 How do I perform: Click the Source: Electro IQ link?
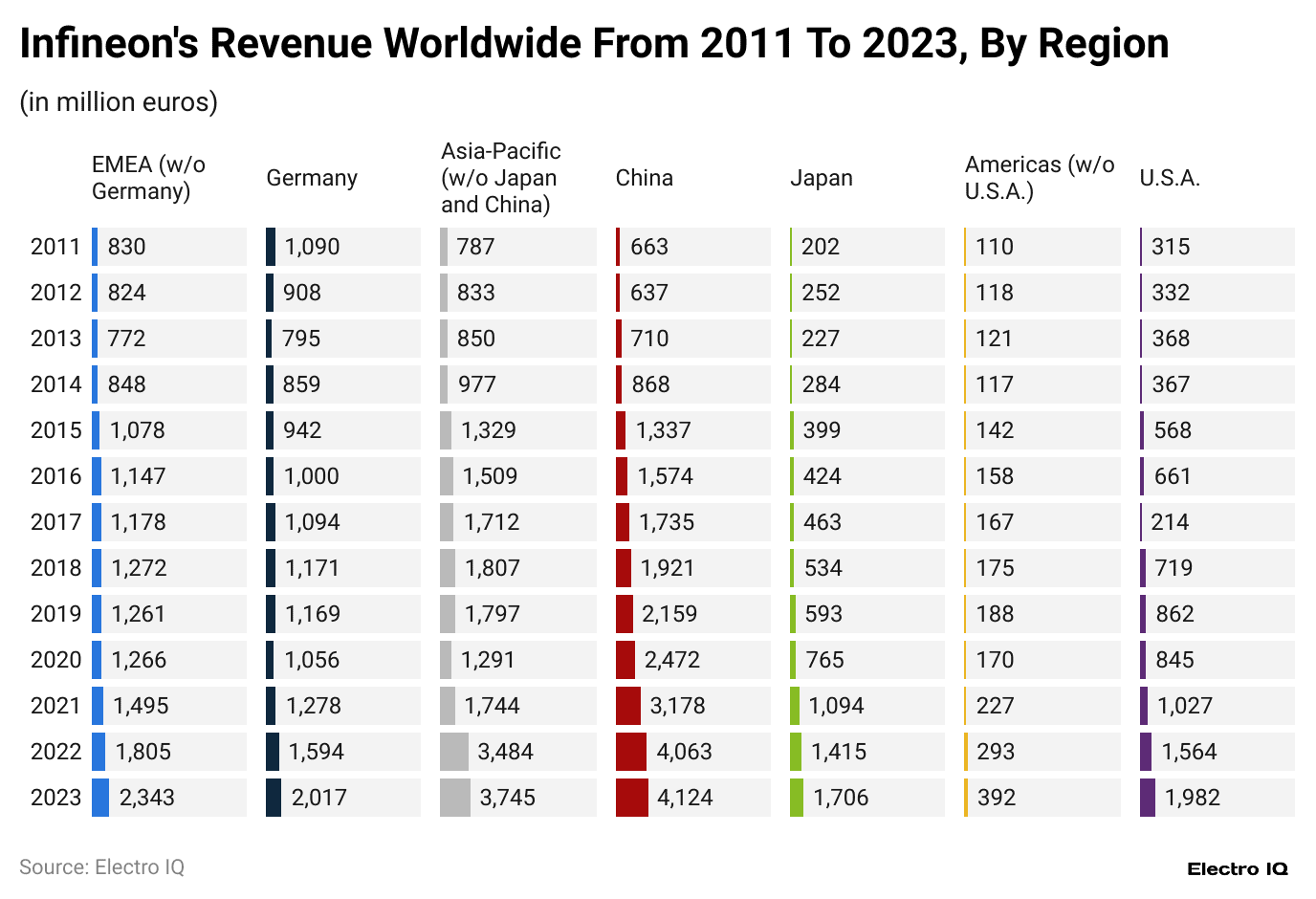tap(102, 867)
